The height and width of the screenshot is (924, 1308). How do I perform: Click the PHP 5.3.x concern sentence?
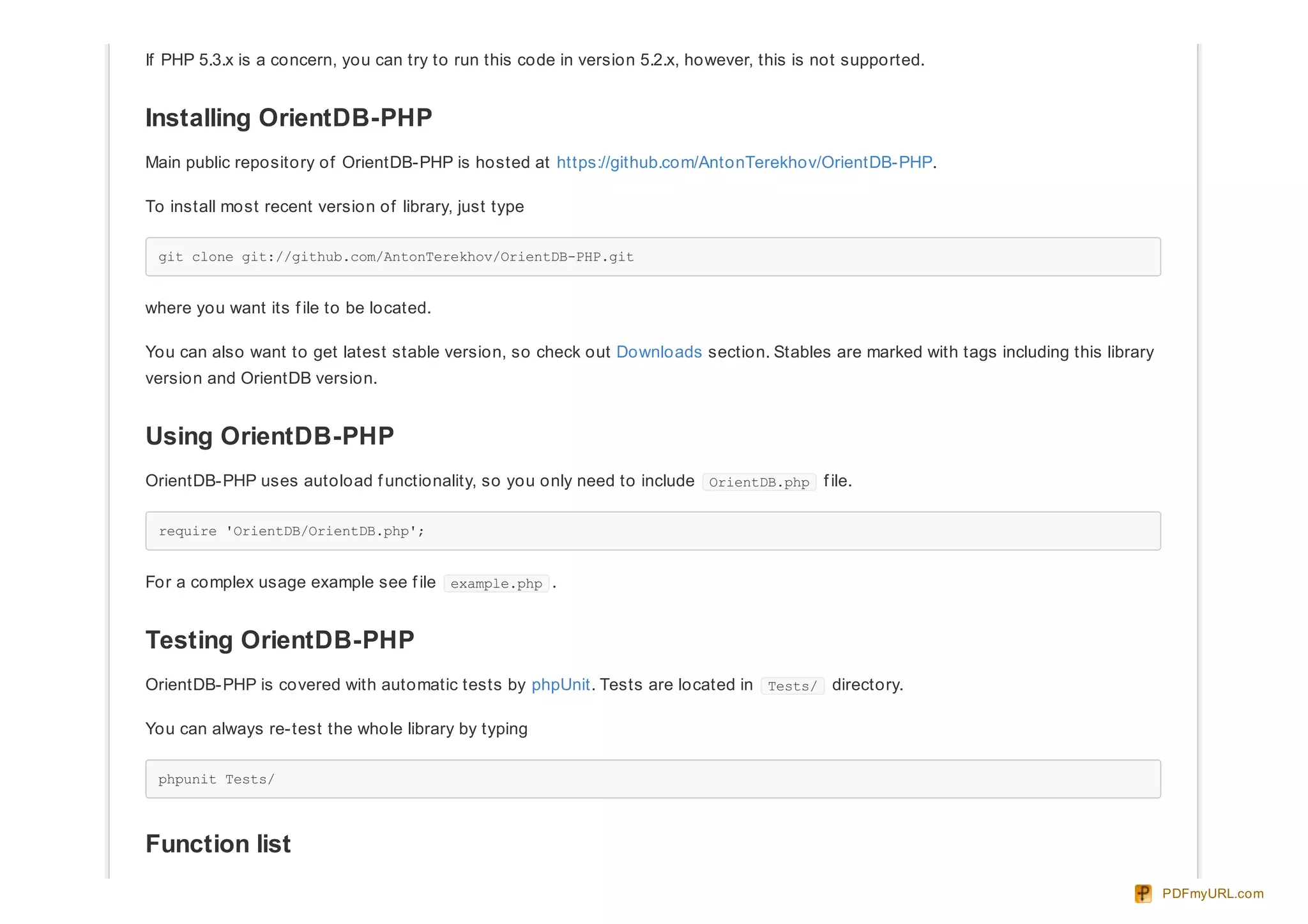(x=535, y=60)
